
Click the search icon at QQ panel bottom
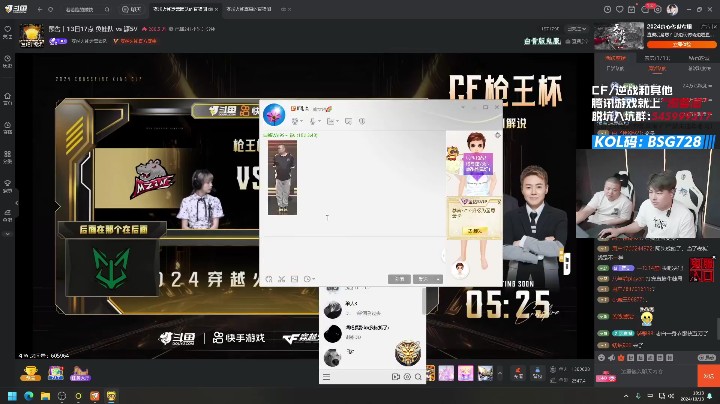[x=418, y=377]
